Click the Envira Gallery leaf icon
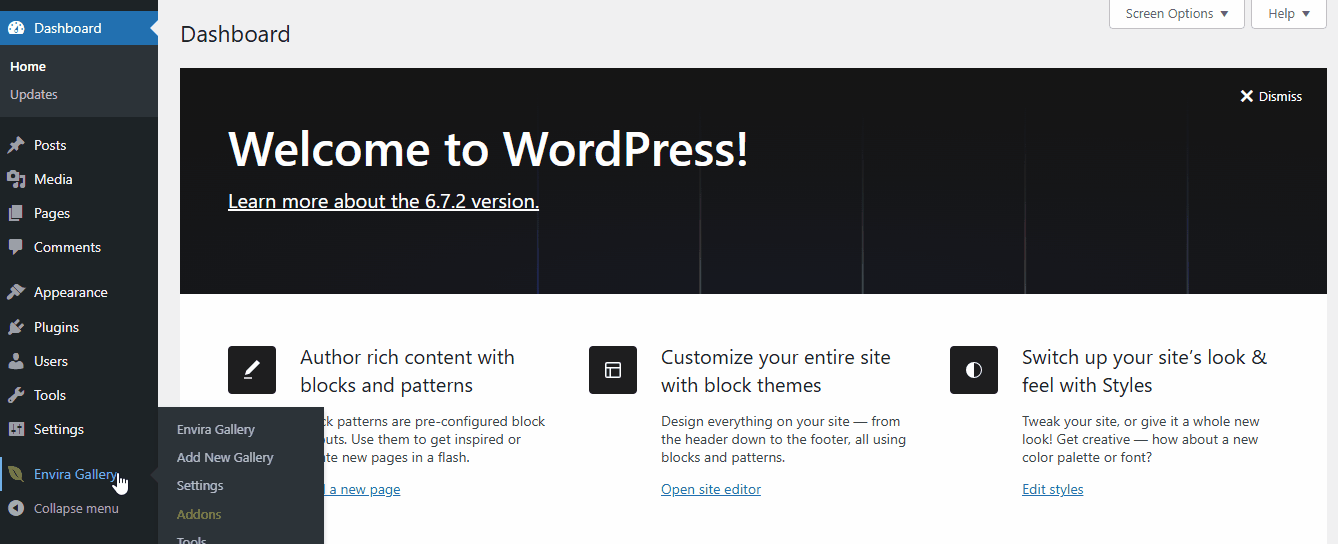The height and width of the screenshot is (544, 1338). (16, 474)
